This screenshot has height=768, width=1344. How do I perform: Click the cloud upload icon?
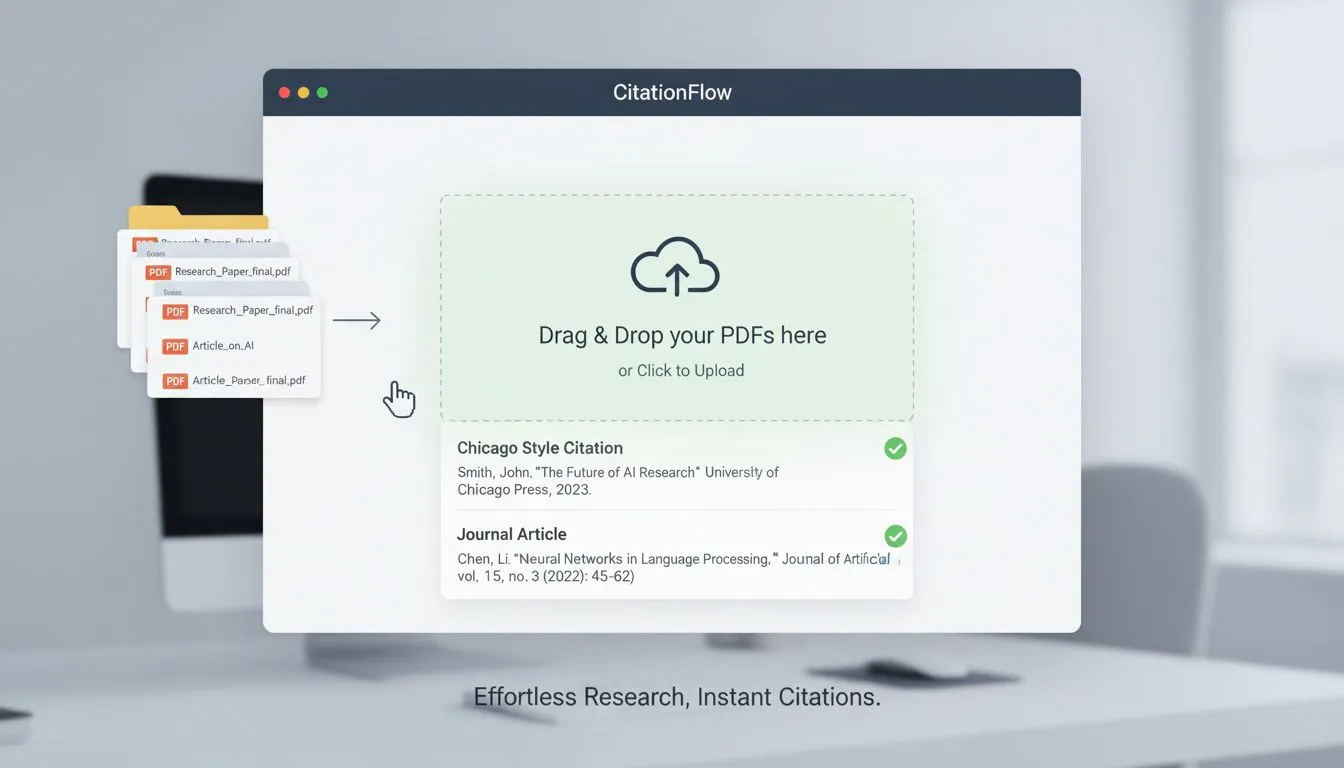coord(674,266)
